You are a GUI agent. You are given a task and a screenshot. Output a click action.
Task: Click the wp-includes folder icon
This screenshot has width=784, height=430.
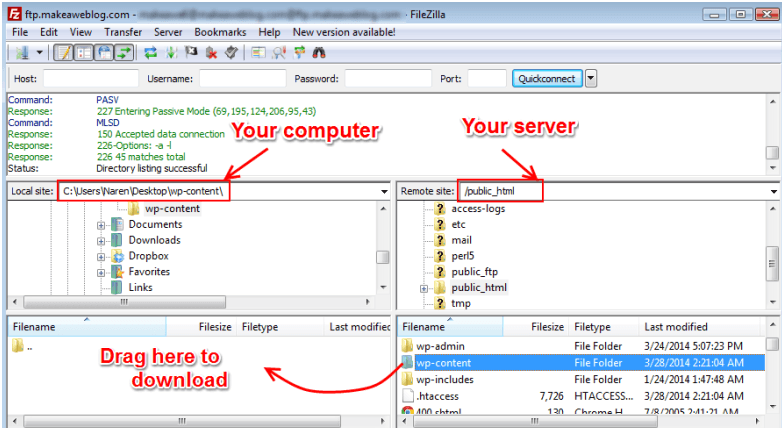click(x=408, y=379)
